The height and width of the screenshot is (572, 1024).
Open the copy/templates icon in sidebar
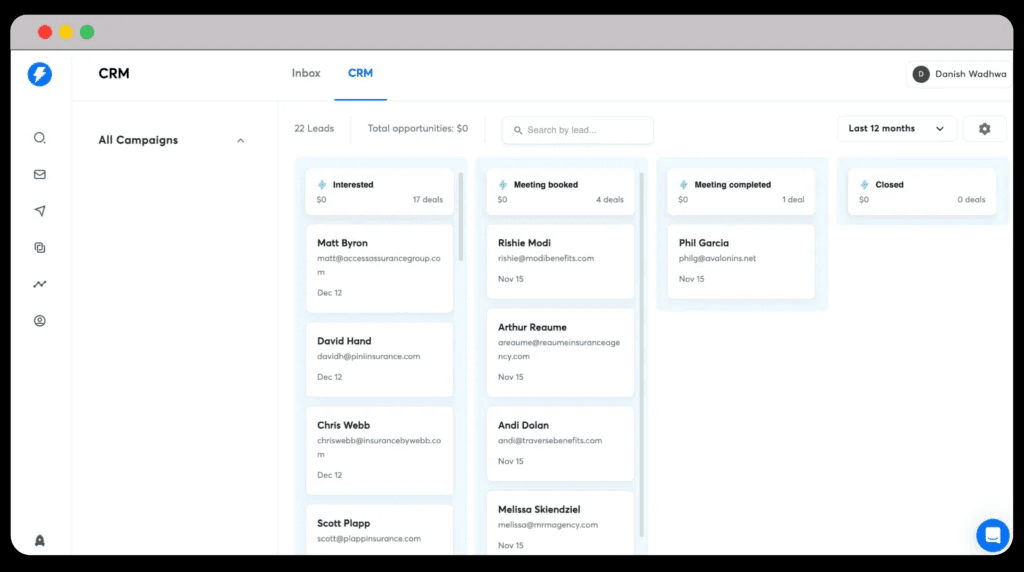point(40,247)
